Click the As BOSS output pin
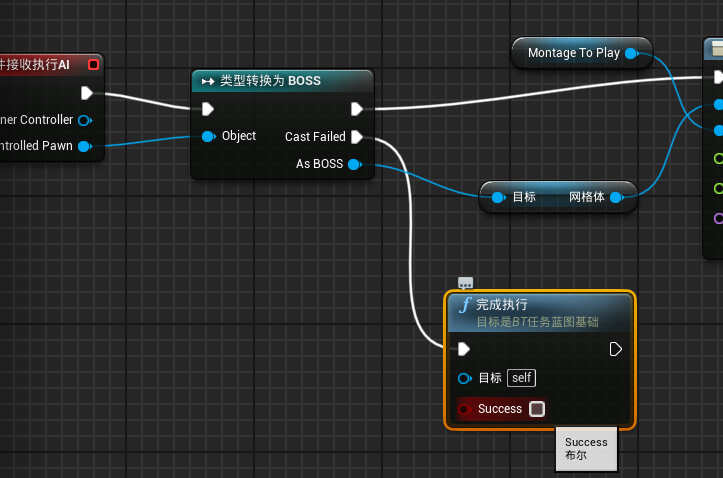The width and height of the screenshot is (723, 478). coord(355,165)
